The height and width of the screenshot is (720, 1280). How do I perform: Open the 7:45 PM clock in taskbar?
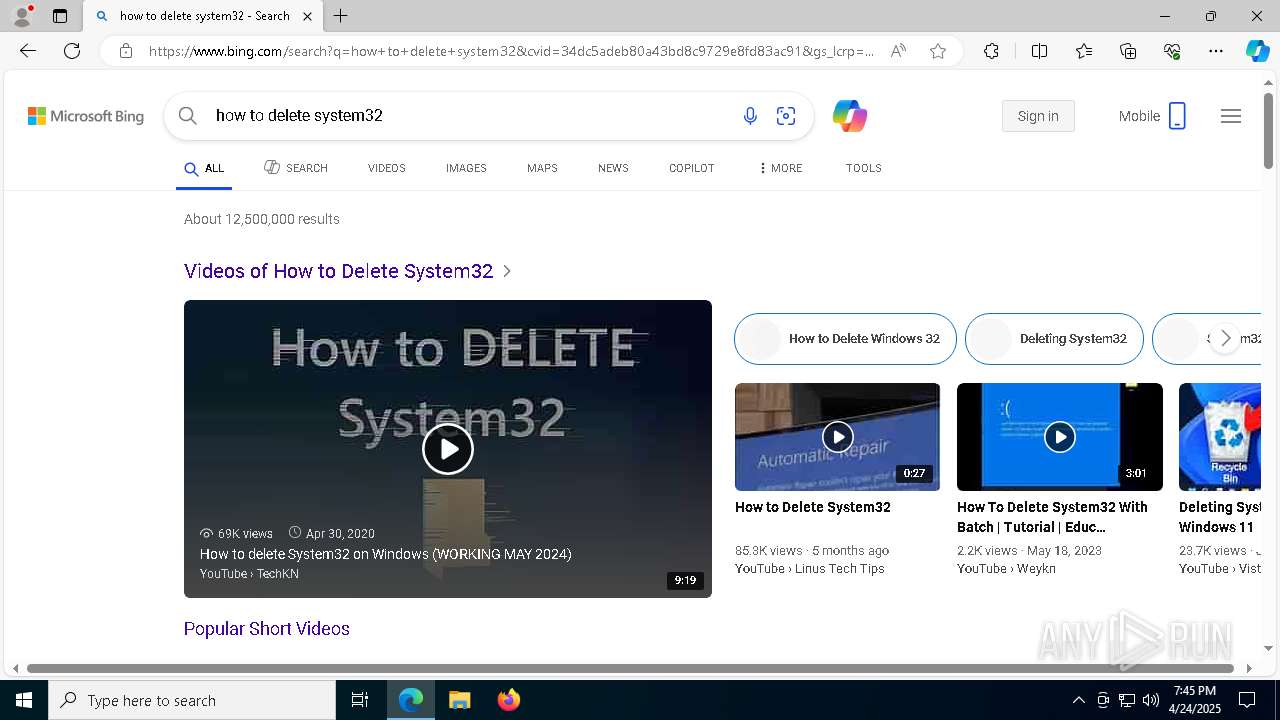click(1195, 700)
